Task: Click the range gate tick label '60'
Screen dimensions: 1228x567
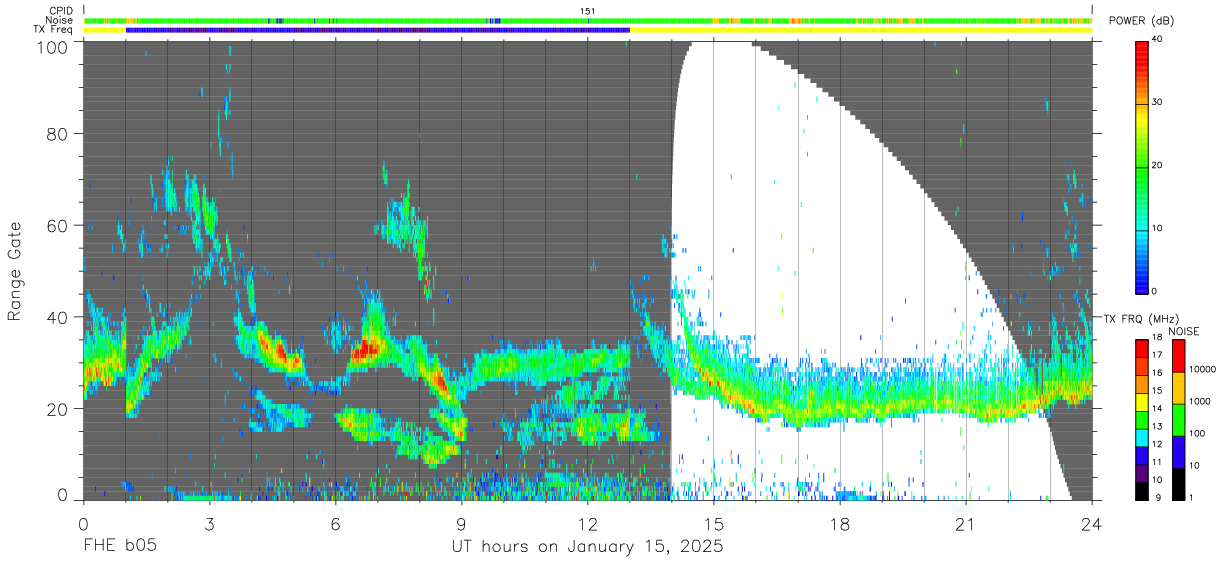Action: (x=58, y=226)
